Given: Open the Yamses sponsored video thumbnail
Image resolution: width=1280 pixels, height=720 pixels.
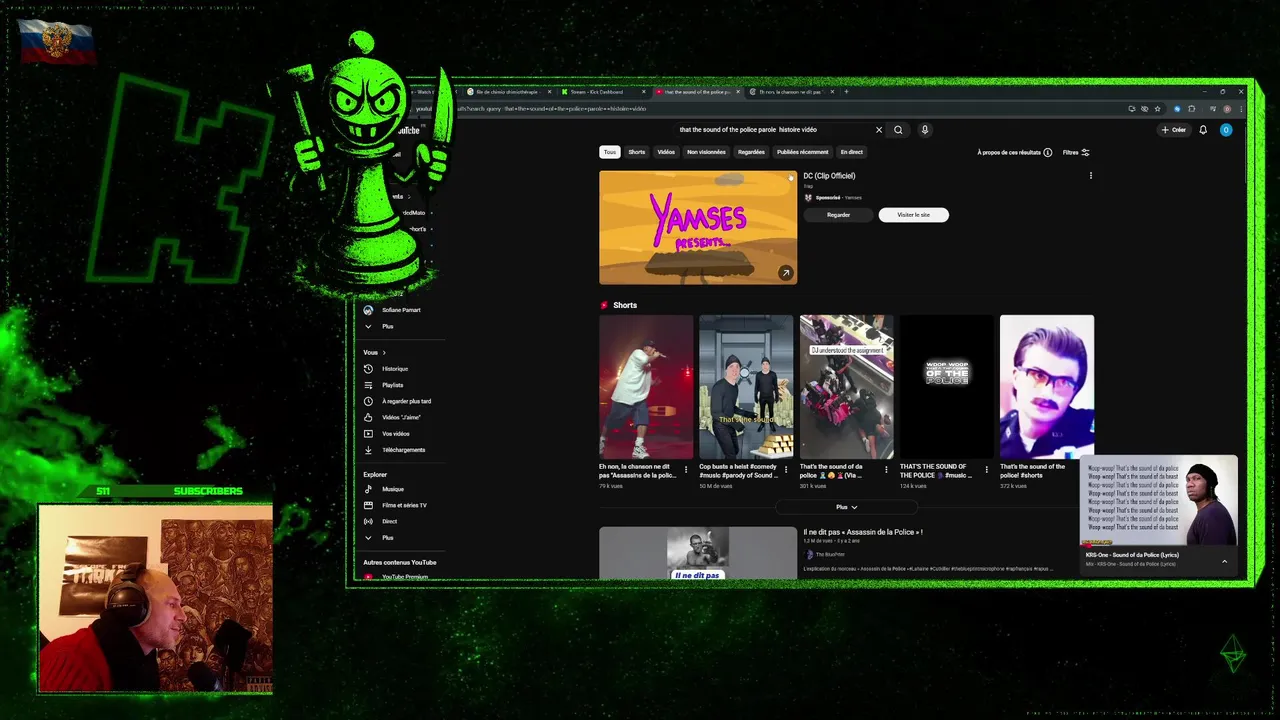Looking at the screenshot, I should [698, 228].
